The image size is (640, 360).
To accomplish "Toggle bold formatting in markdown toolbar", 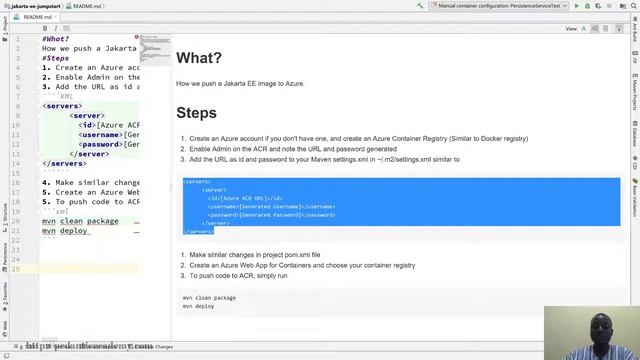I will pyautogui.click(x=45, y=28).
